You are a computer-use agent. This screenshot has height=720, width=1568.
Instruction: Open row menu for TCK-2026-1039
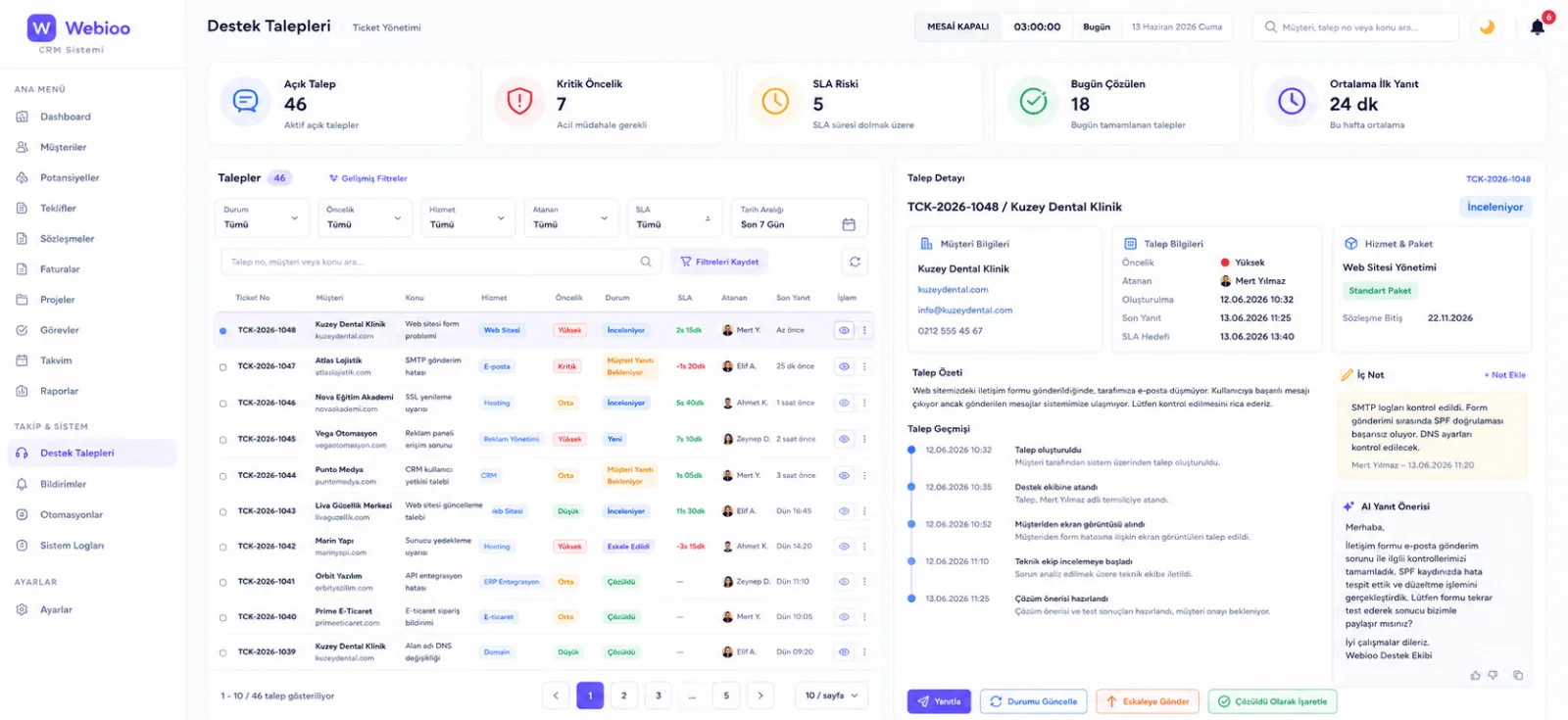[864, 651]
